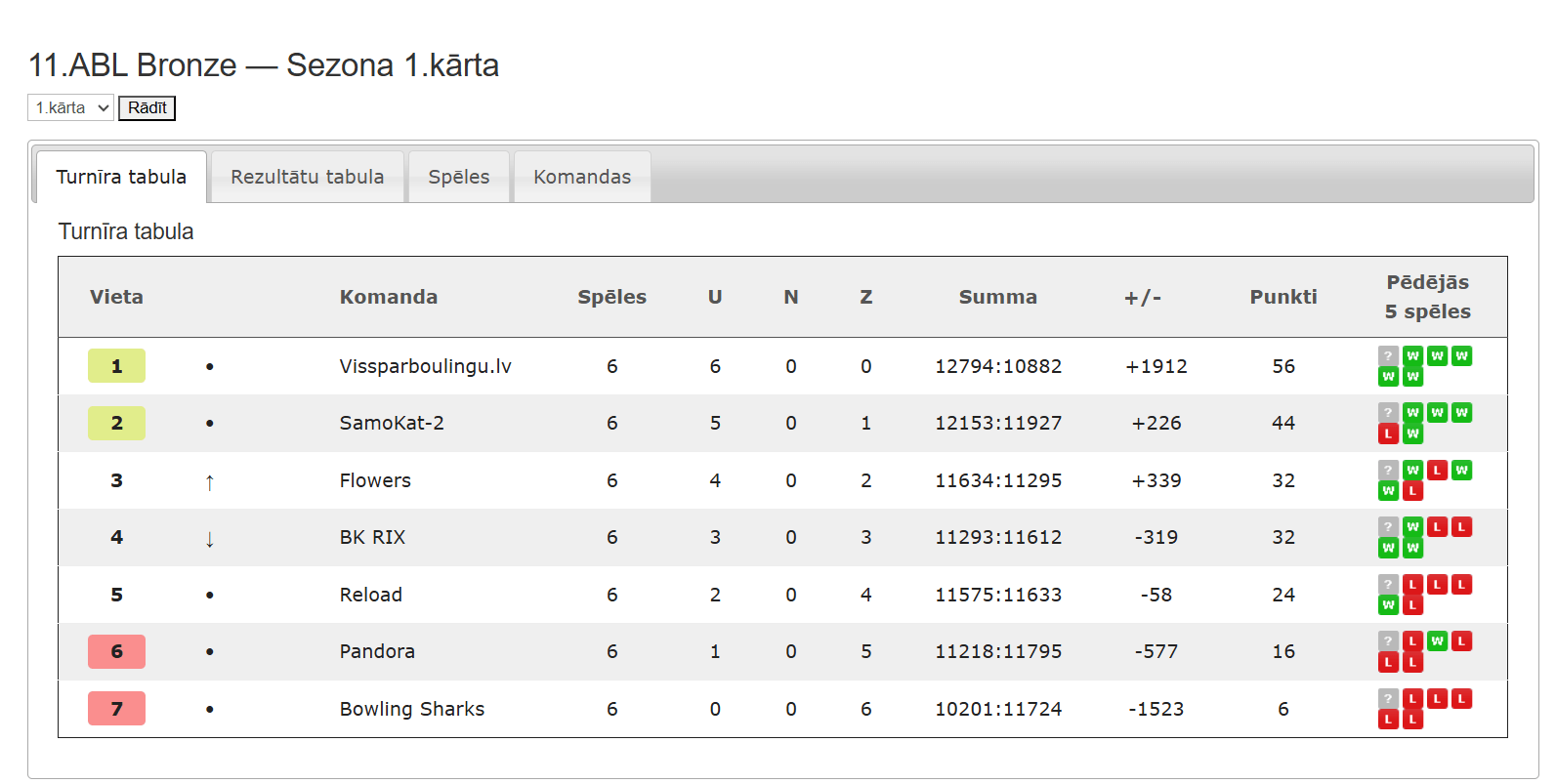This screenshot has height=784, width=1556.
Task: Click the red L loss badge for SamoKat-2
Action: [1388, 433]
